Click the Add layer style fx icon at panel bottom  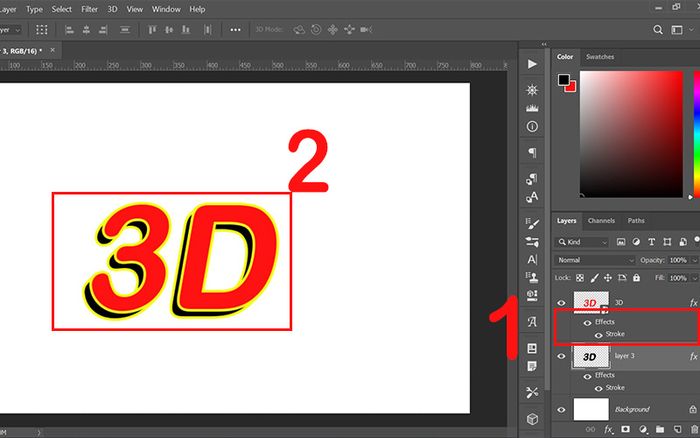tap(608, 429)
